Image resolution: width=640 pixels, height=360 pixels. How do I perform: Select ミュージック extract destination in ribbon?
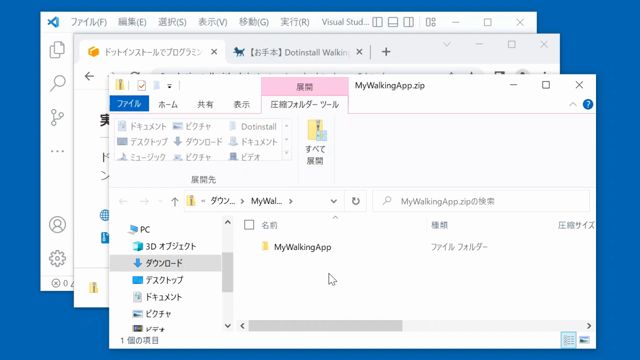[x=142, y=157]
